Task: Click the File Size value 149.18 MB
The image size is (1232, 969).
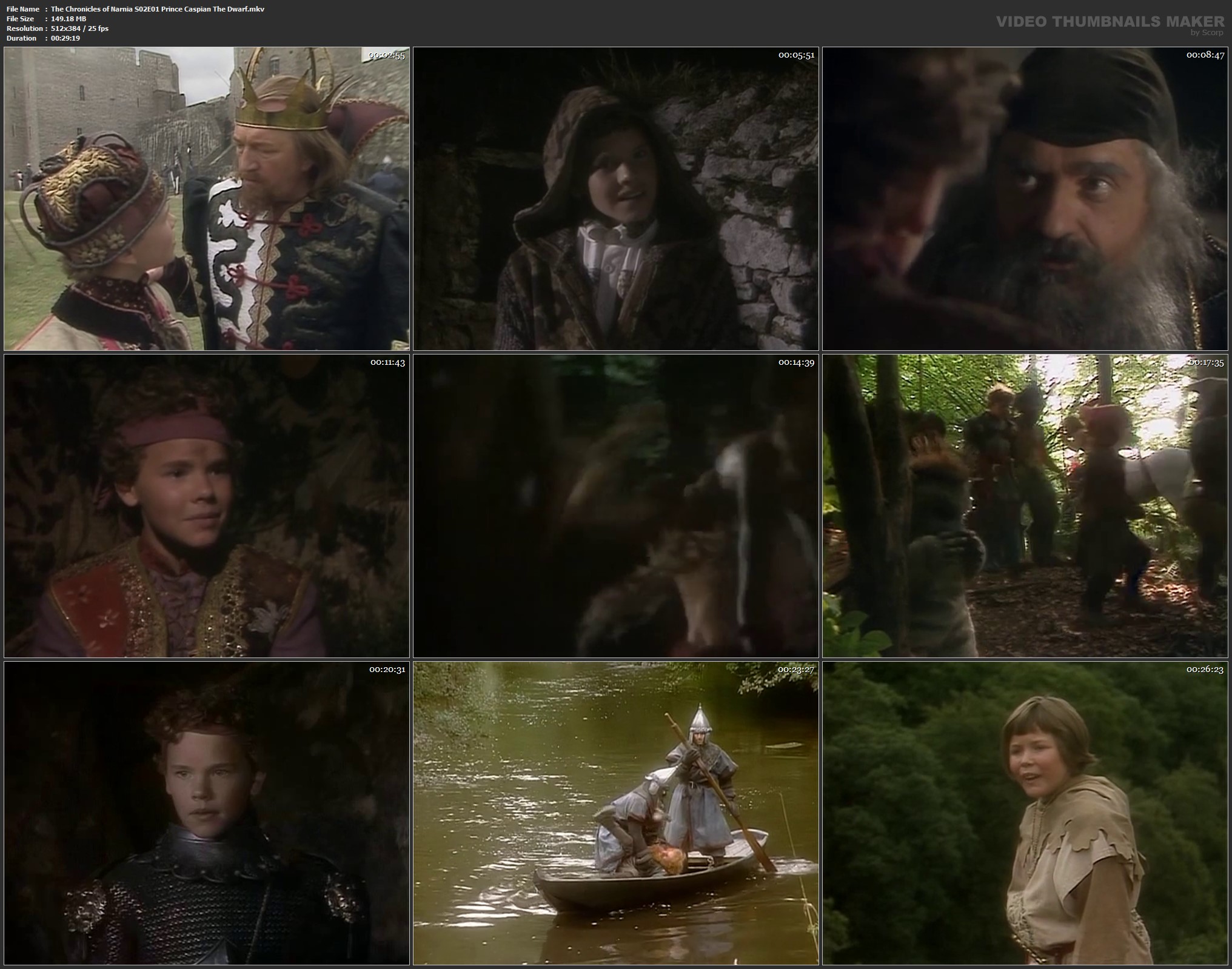Action: click(x=69, y=19)
